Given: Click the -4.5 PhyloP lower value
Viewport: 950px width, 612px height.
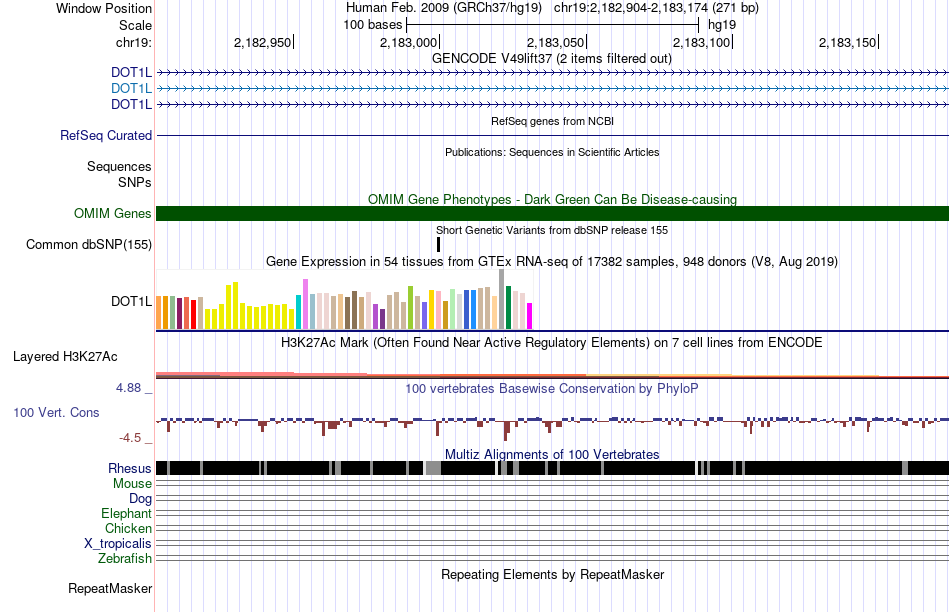Looking at the screenshot, I should tap(130, 437).
